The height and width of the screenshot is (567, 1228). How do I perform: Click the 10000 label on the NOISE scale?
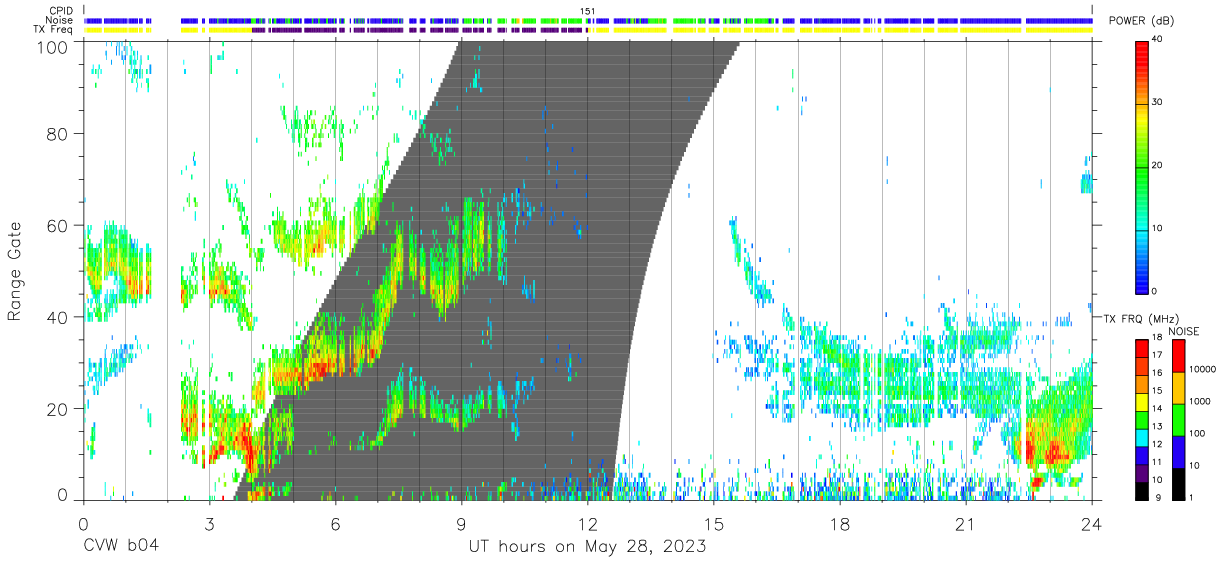[1205, 370]
